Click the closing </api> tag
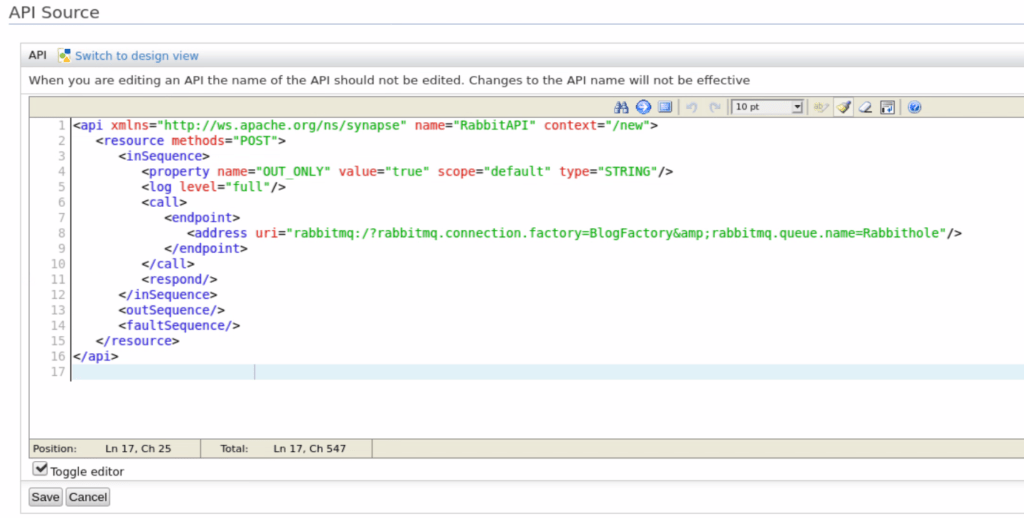Image resolution: width=1024 pixels, height=518 pixels. coord(95,357)
